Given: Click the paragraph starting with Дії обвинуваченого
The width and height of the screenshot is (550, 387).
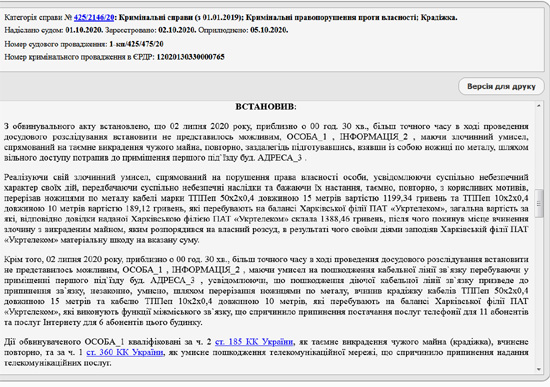Looking at the screenshot, I should point(266,352).
